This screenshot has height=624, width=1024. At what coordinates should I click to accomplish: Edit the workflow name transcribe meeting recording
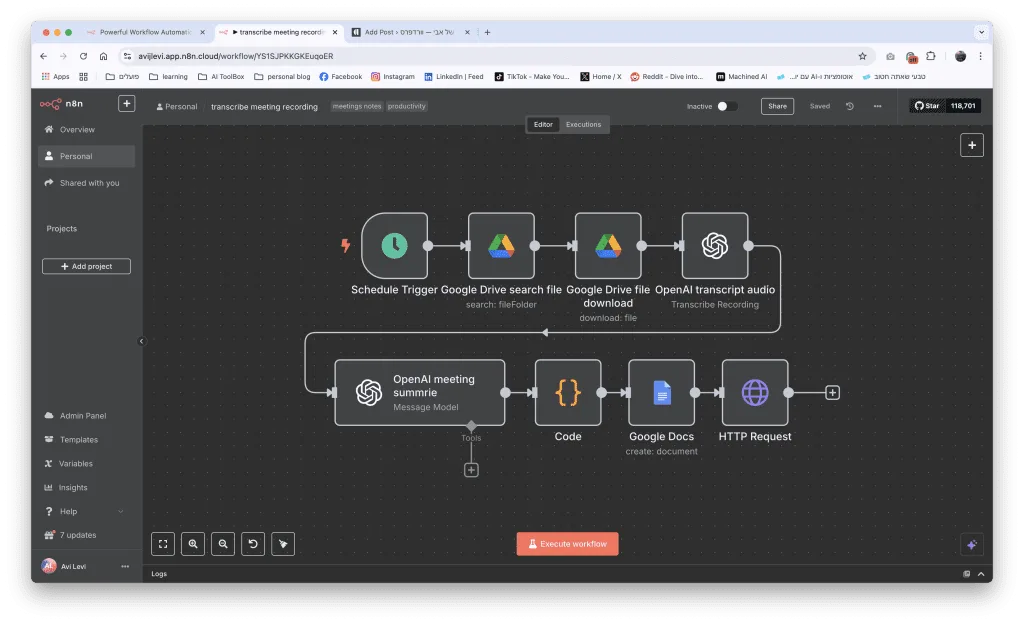point(264,106)
